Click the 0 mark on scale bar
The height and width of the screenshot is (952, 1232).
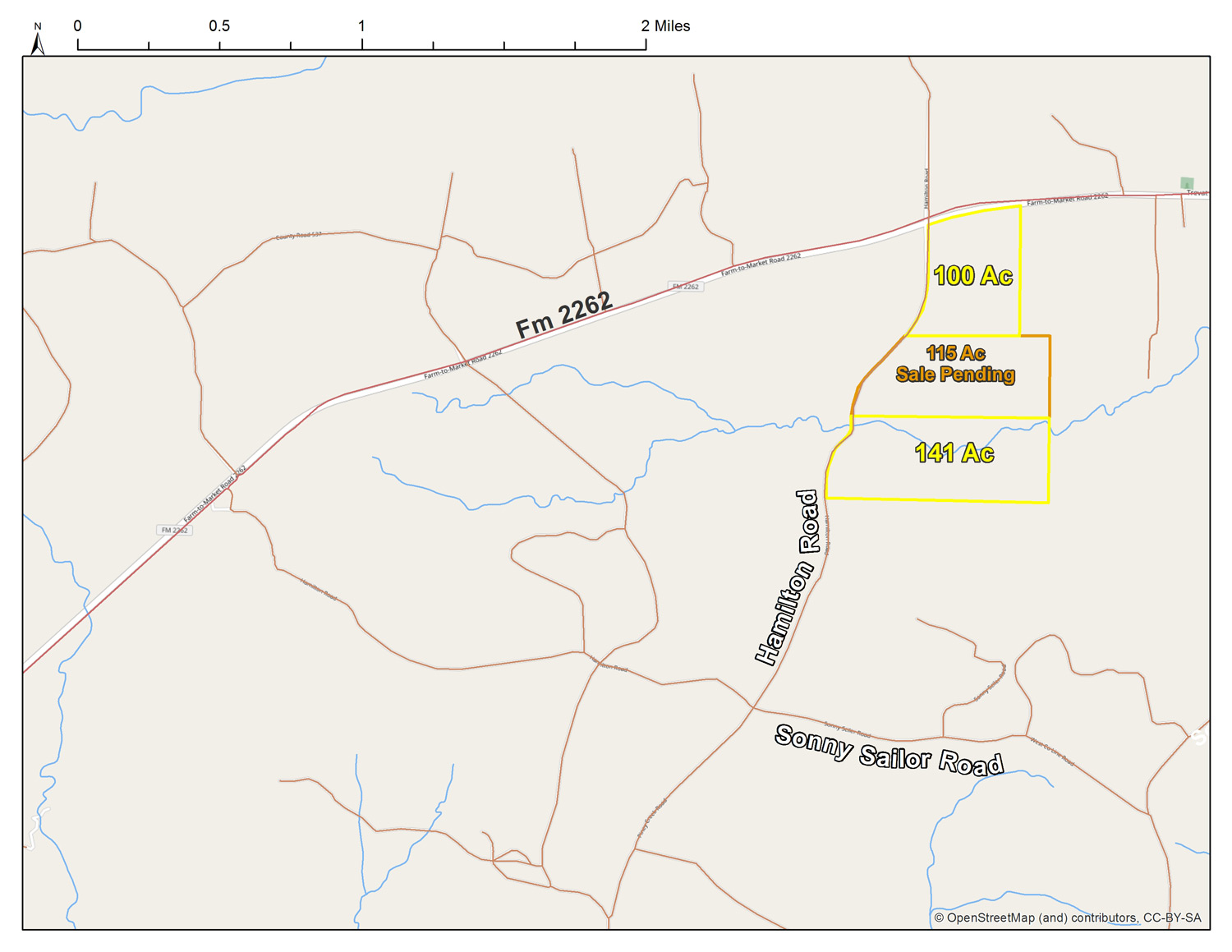point(77,26)
